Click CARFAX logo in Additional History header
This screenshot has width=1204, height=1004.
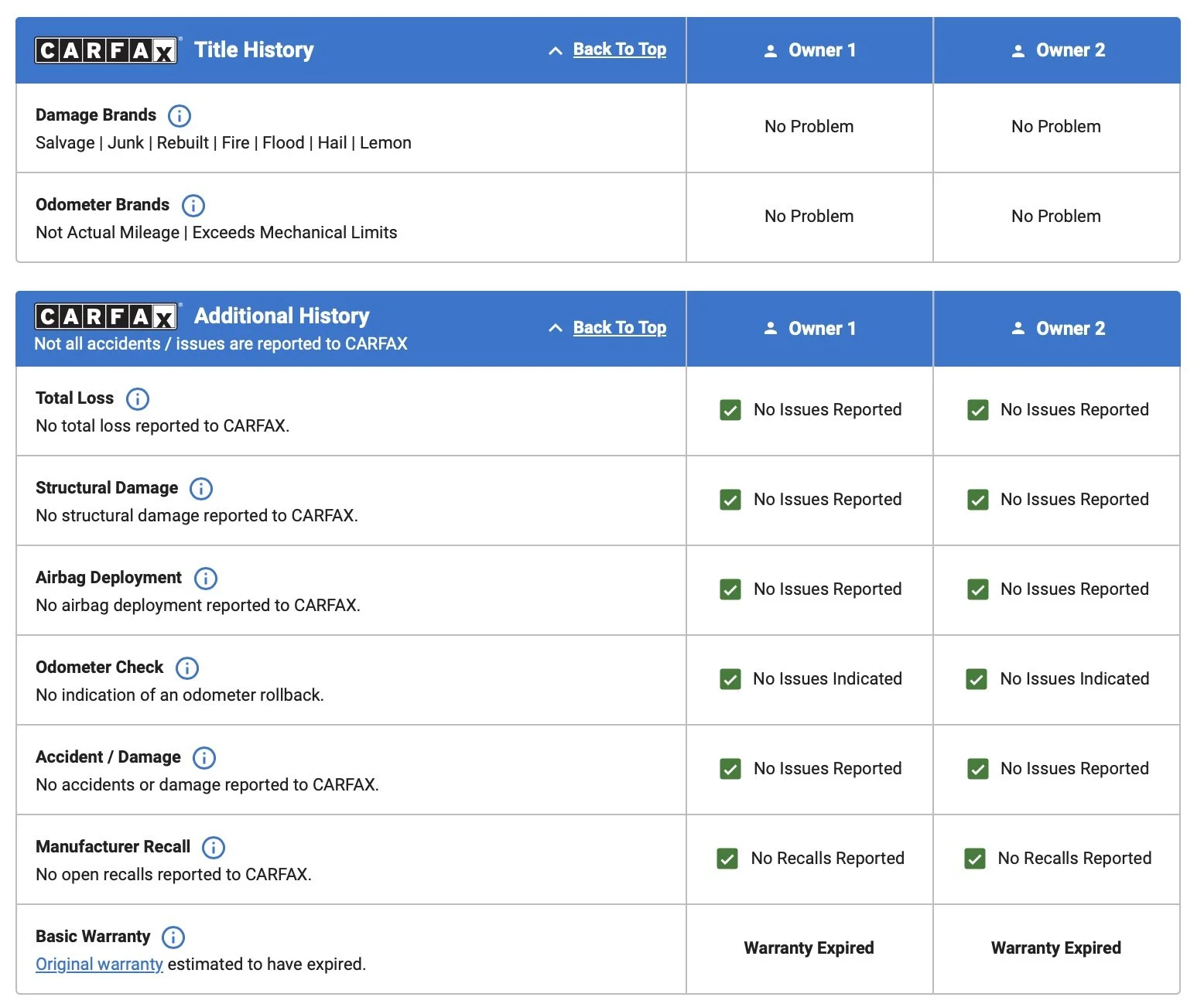click(107, 316)
